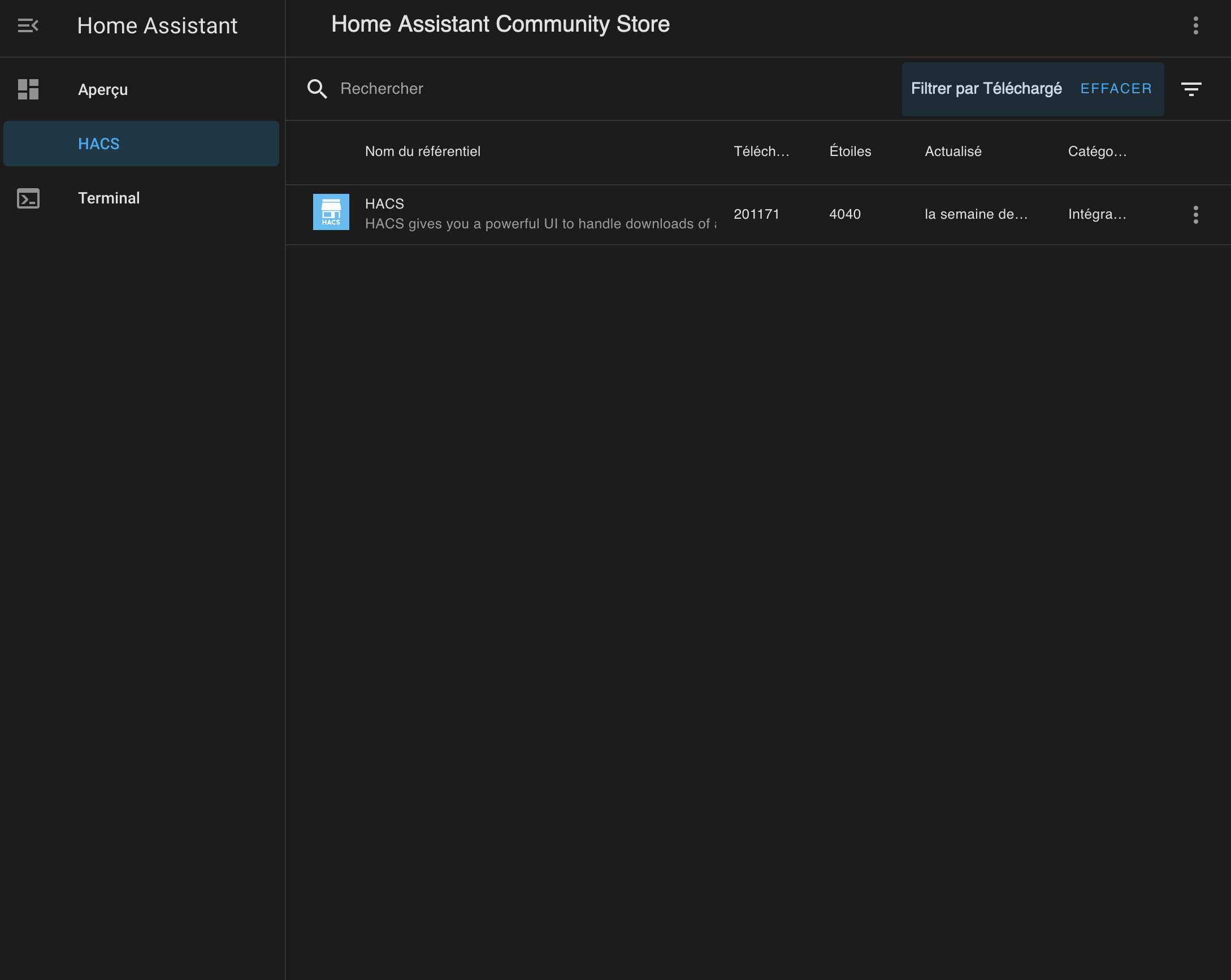
Task: Click the Filtrer par Téléchargé chip
Action: click(x=986, y=89)
